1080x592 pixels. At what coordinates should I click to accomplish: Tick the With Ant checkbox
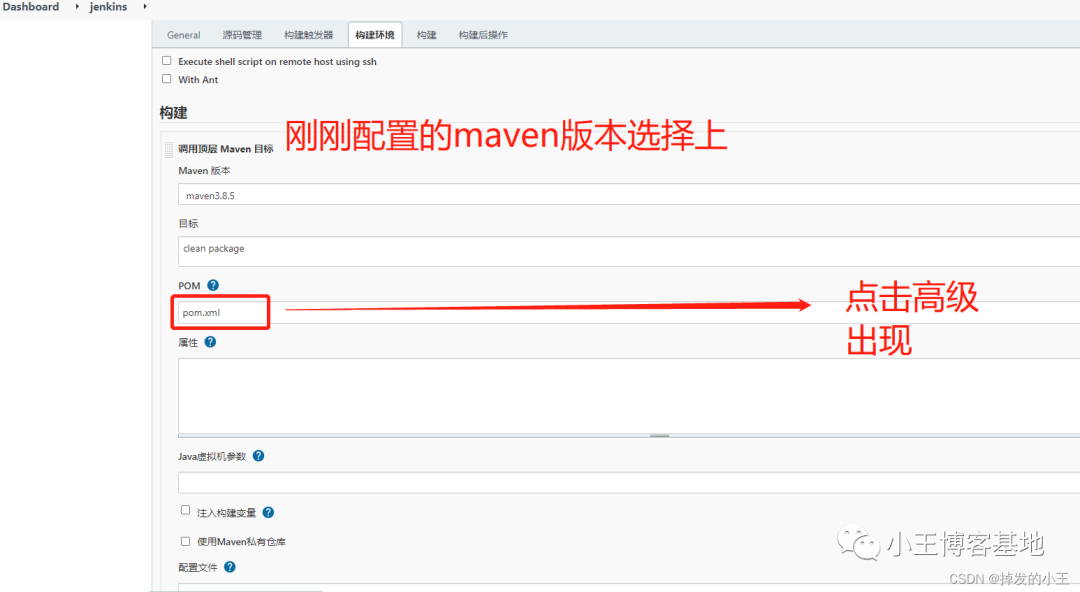[167, 79]
